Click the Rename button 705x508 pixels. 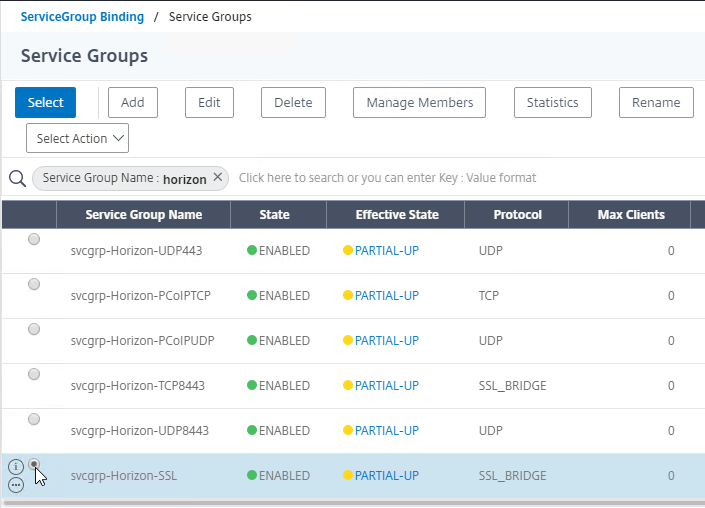656,102
